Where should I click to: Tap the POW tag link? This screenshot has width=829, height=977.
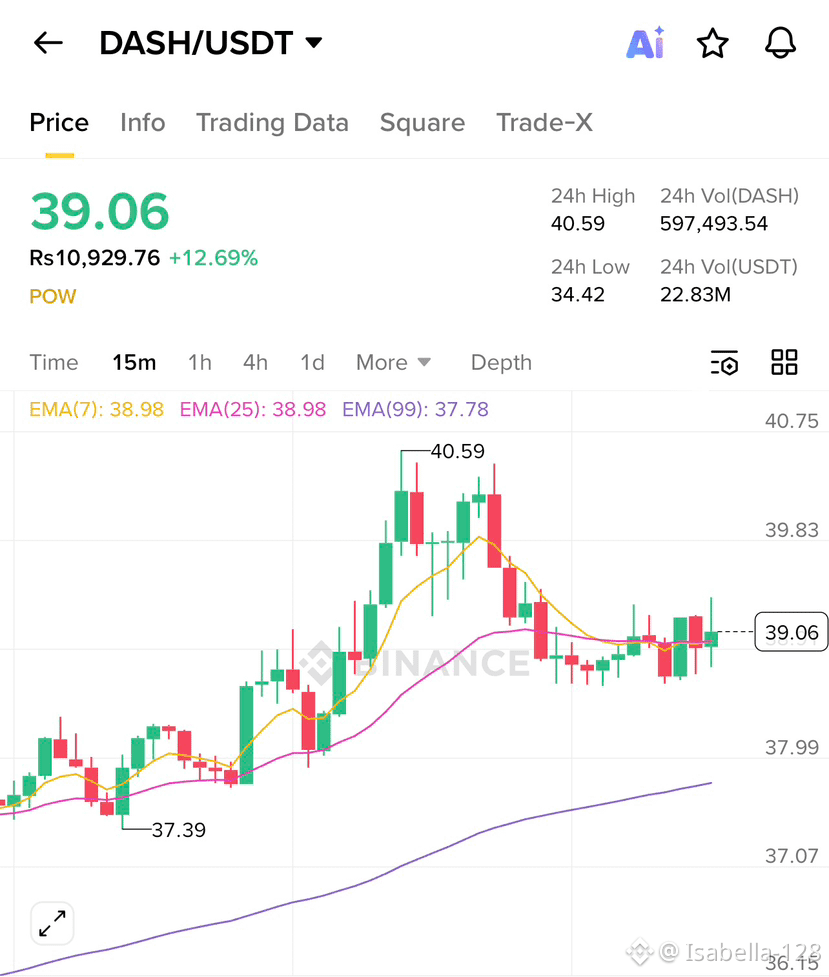[x=53, y=296]
